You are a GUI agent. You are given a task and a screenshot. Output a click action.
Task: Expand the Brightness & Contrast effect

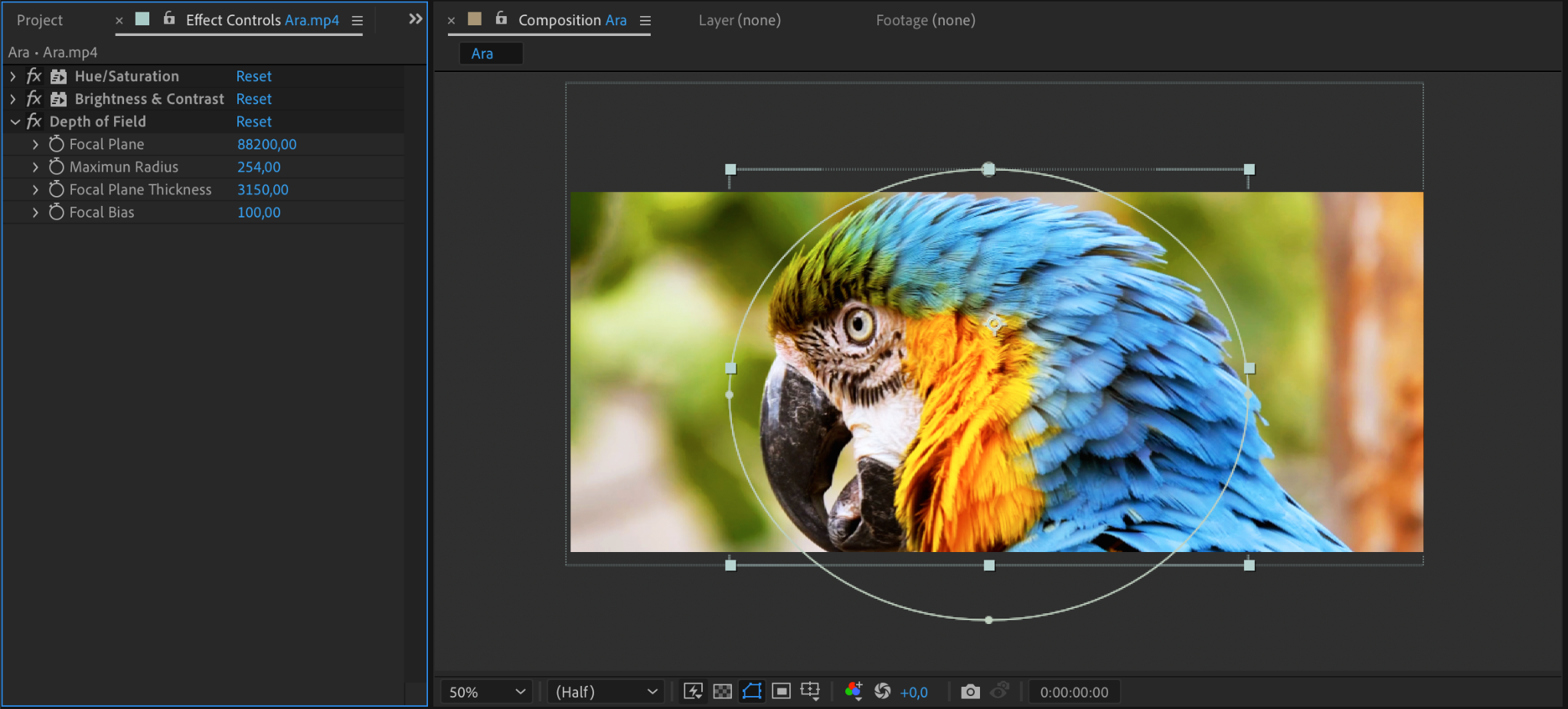13,99
